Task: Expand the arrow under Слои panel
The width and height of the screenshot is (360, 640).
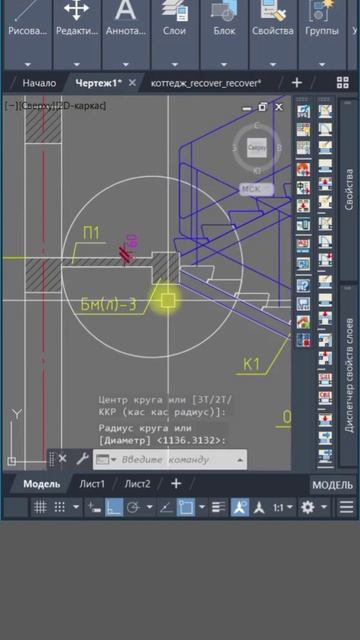Action: coord(175,64)
